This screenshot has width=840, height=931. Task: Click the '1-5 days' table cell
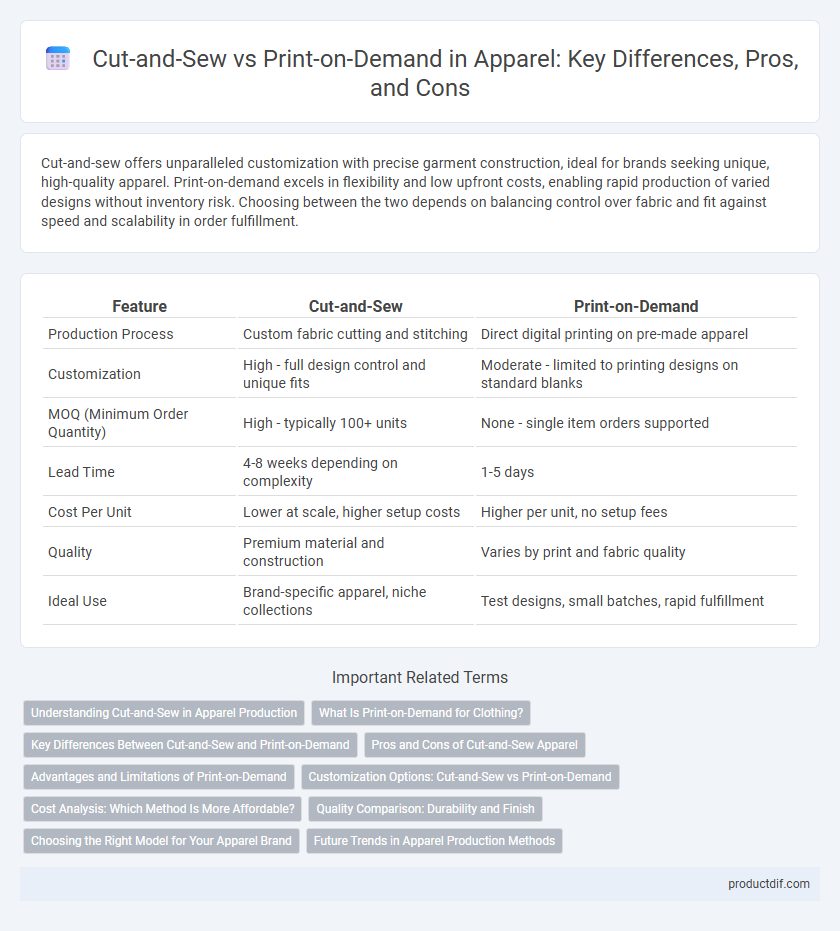(x=508, y=472)
